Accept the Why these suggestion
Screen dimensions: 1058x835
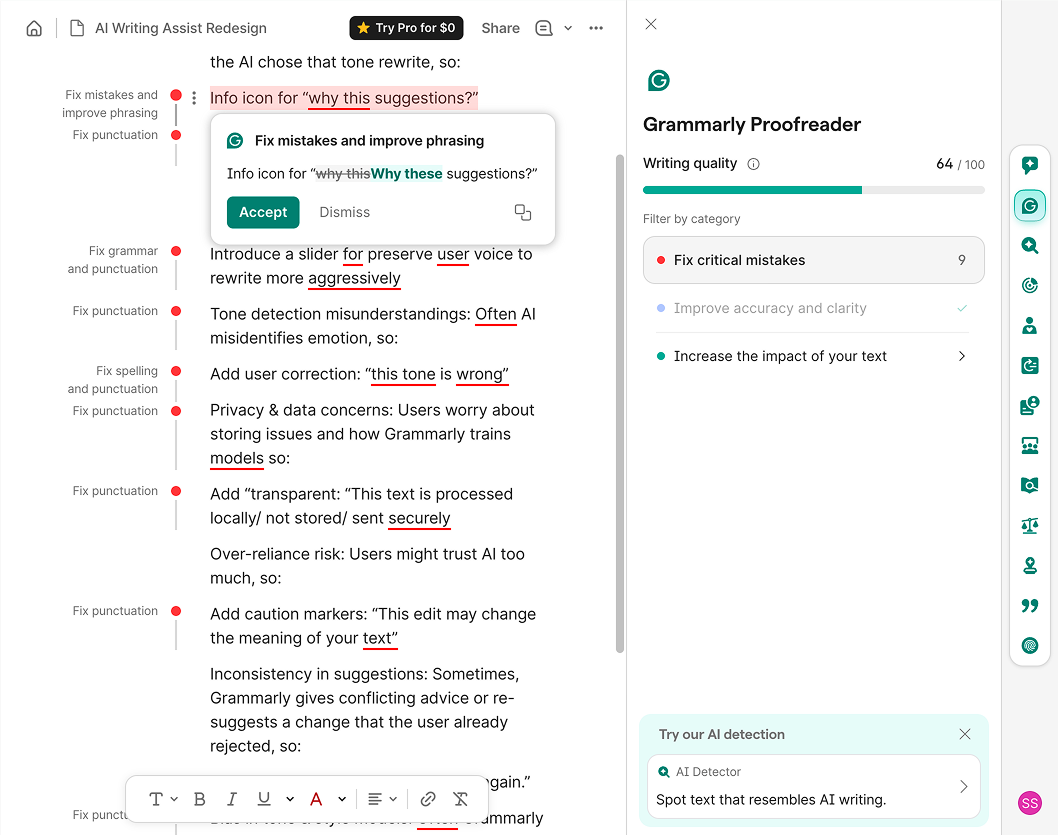coord(263,212)
